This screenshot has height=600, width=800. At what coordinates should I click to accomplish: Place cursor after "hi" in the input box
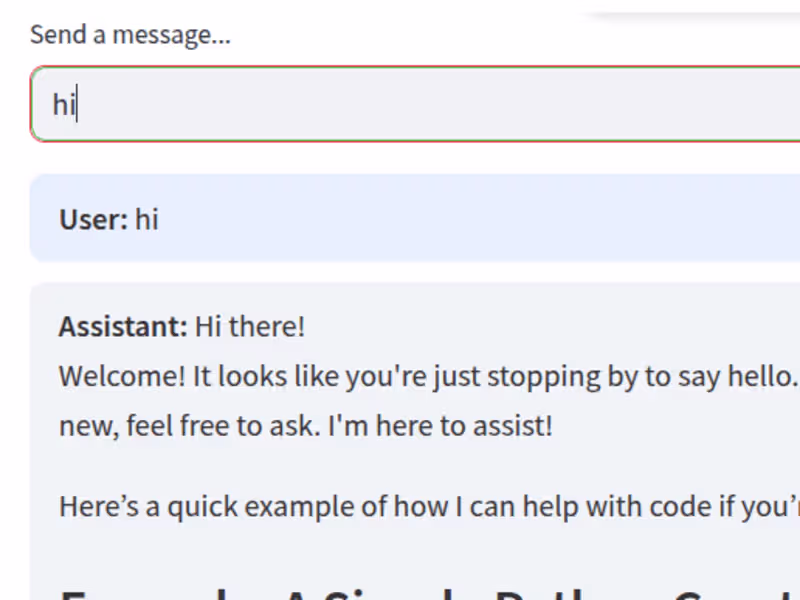(x=78, y=104)
